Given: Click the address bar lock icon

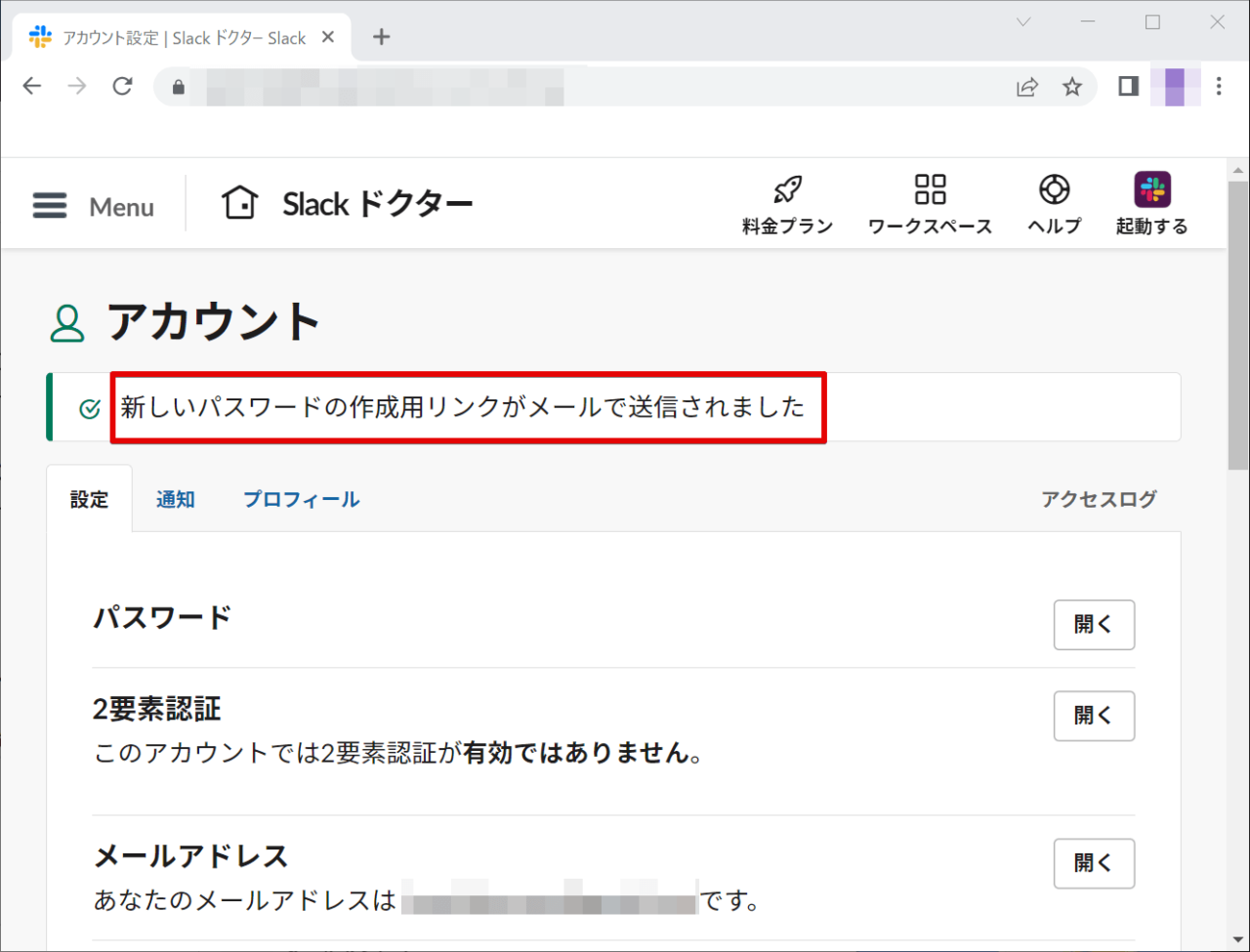Looking at the screenshot, I should [178, 87].
